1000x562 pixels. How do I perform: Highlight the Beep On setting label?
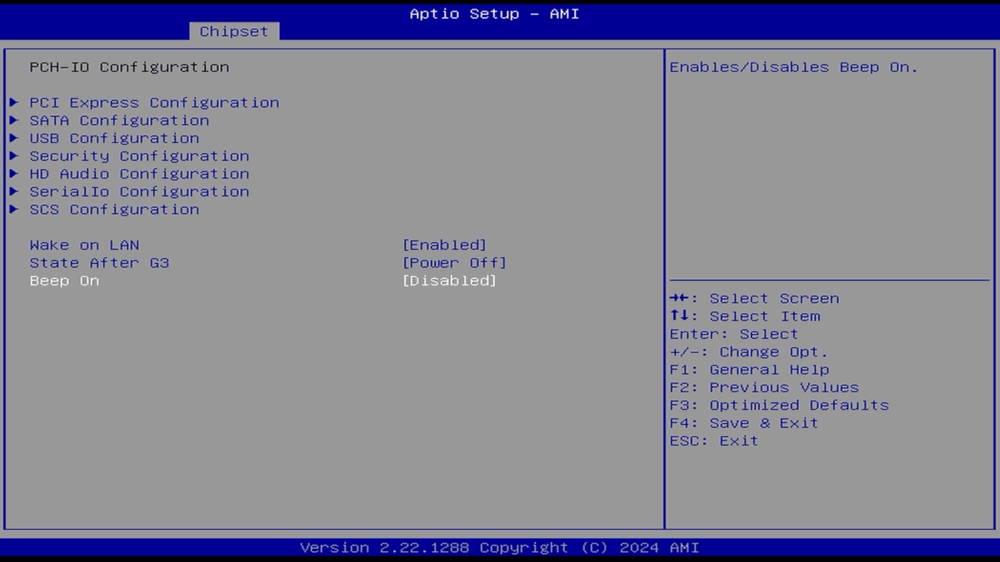(64, 281)
